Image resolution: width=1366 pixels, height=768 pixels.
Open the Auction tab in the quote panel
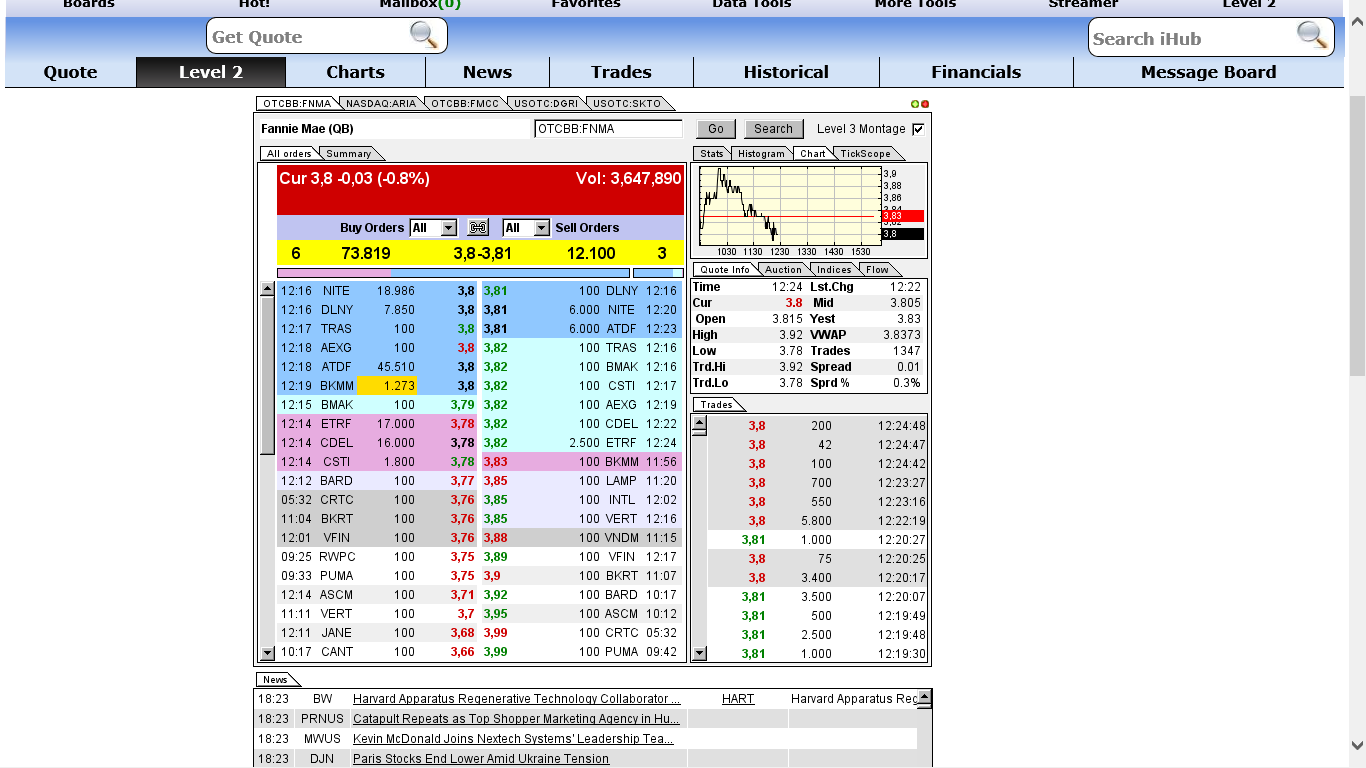782,269
